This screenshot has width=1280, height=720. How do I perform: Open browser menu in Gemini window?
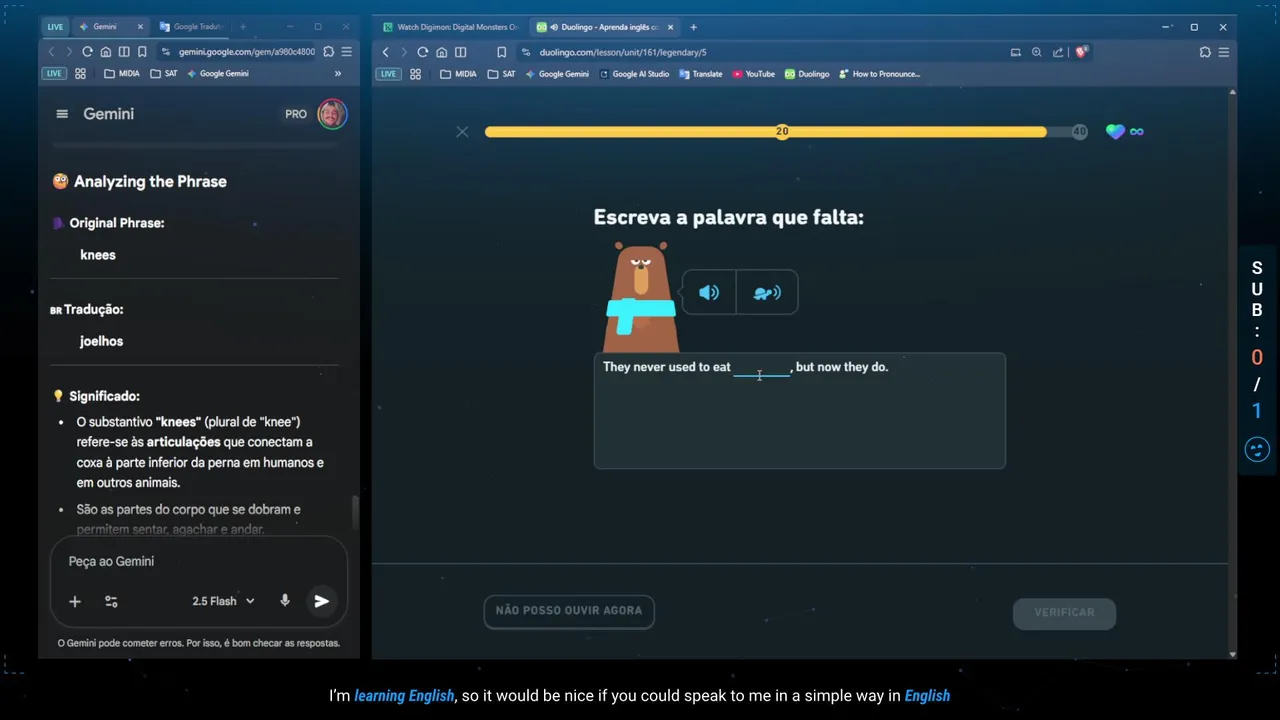(x=346, y=52)
